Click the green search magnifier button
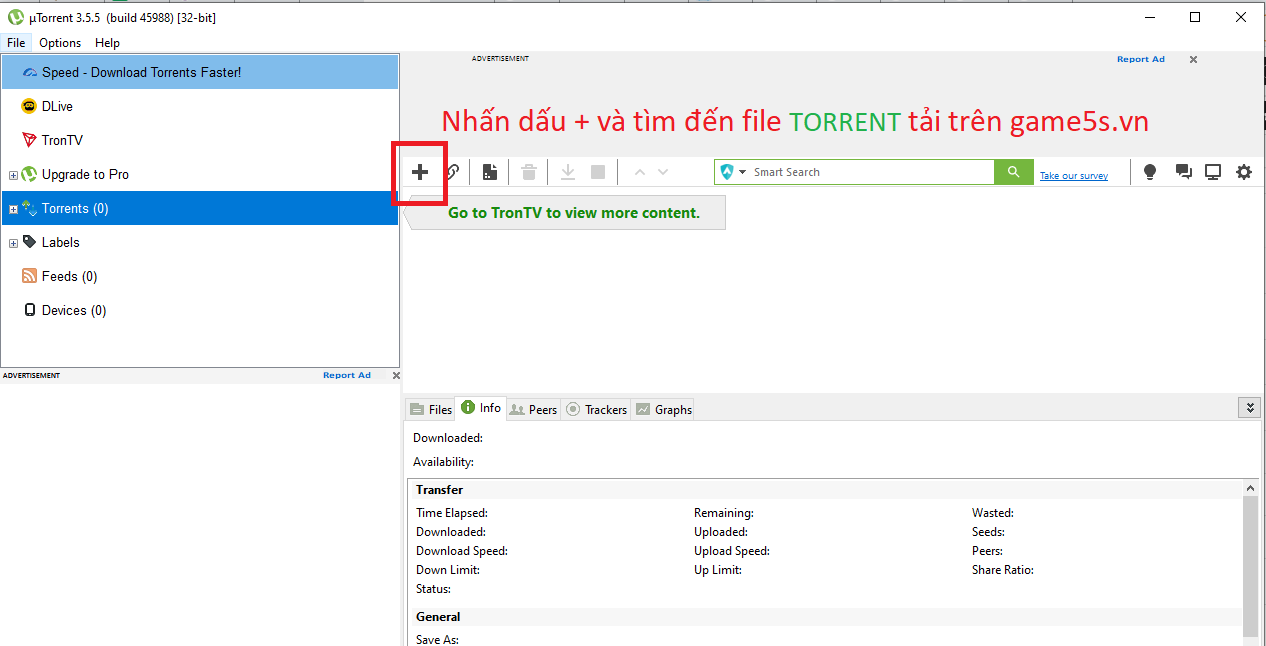The width and height of the screenshot is (1266, 646). pyautogui.click(x=1014, y=172)
